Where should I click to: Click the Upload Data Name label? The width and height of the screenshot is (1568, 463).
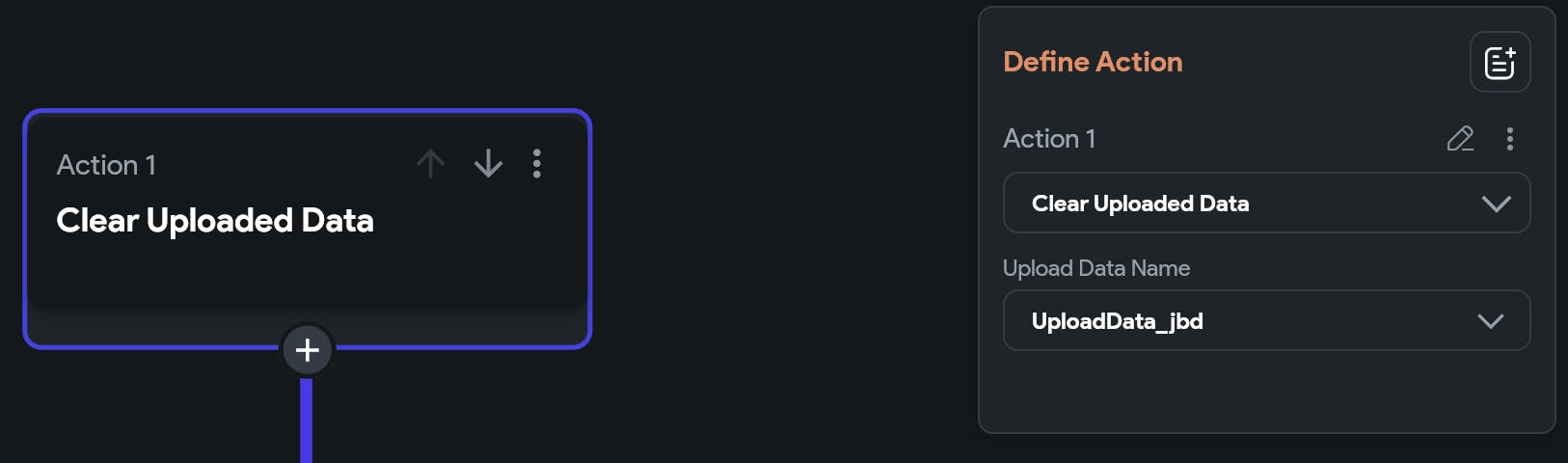(1096, 268)
